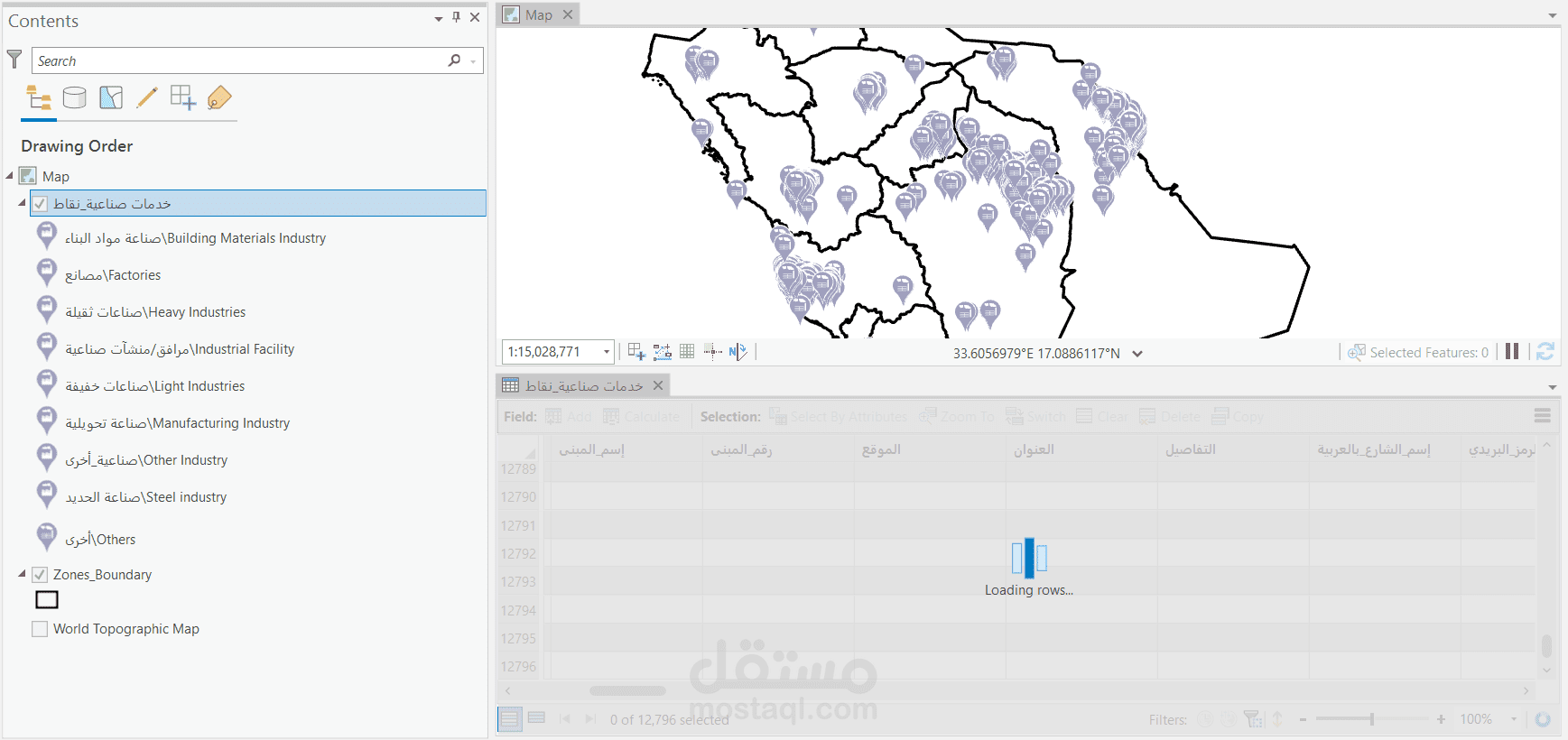Collapse the Map node in Contents
Screen dimensions: 1568x740
pyautogui.click(x=10, y=176)
